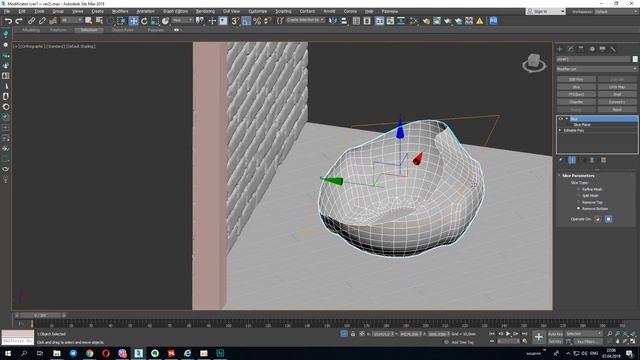Switch to Object Paint ribbon tab
This screenshot has height=360, width=640.
(122, 30)
